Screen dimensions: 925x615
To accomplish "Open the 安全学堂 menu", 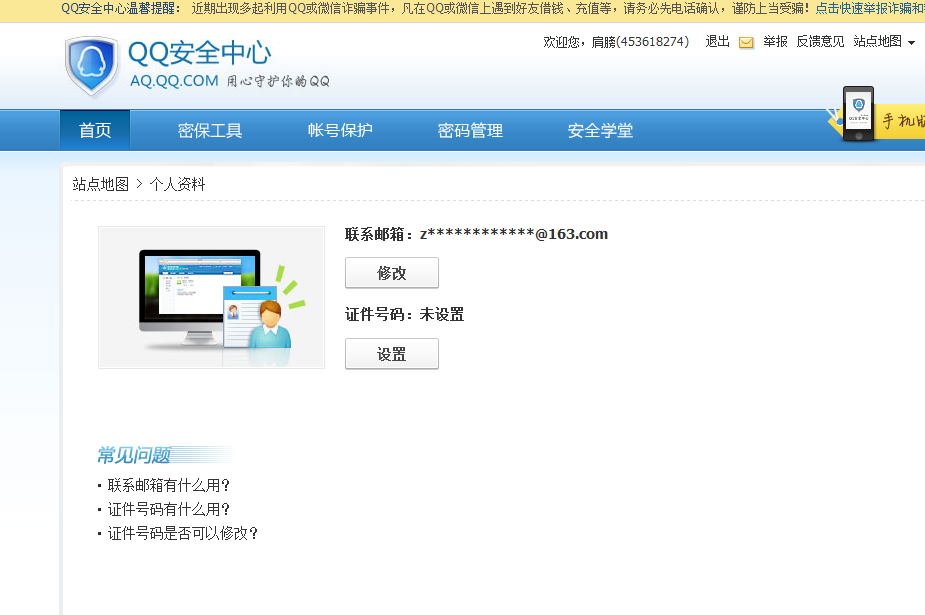I will click(600, 130).
